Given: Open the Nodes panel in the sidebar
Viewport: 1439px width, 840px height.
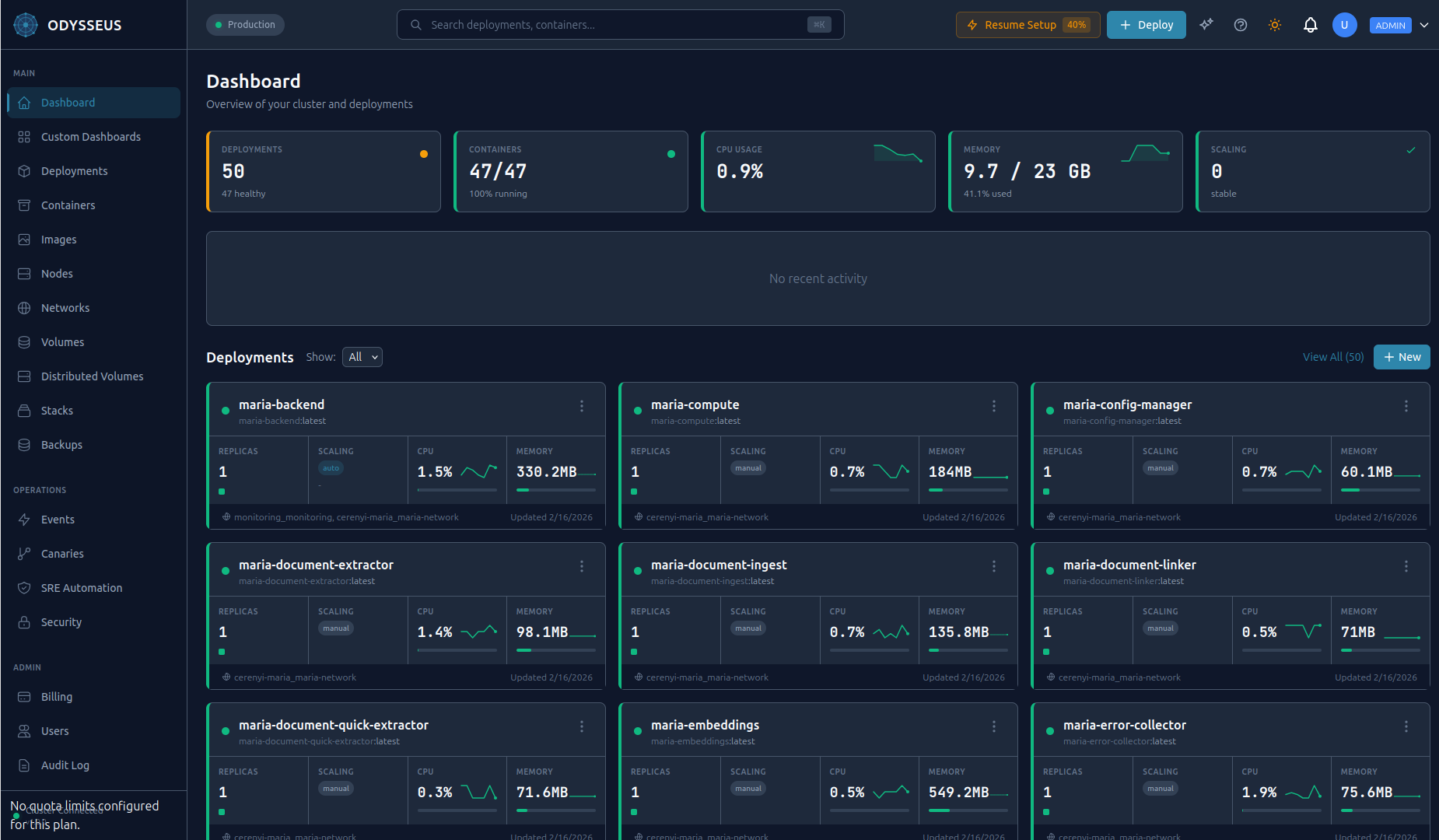Looking at the screenshot, I should coord(56,273).
